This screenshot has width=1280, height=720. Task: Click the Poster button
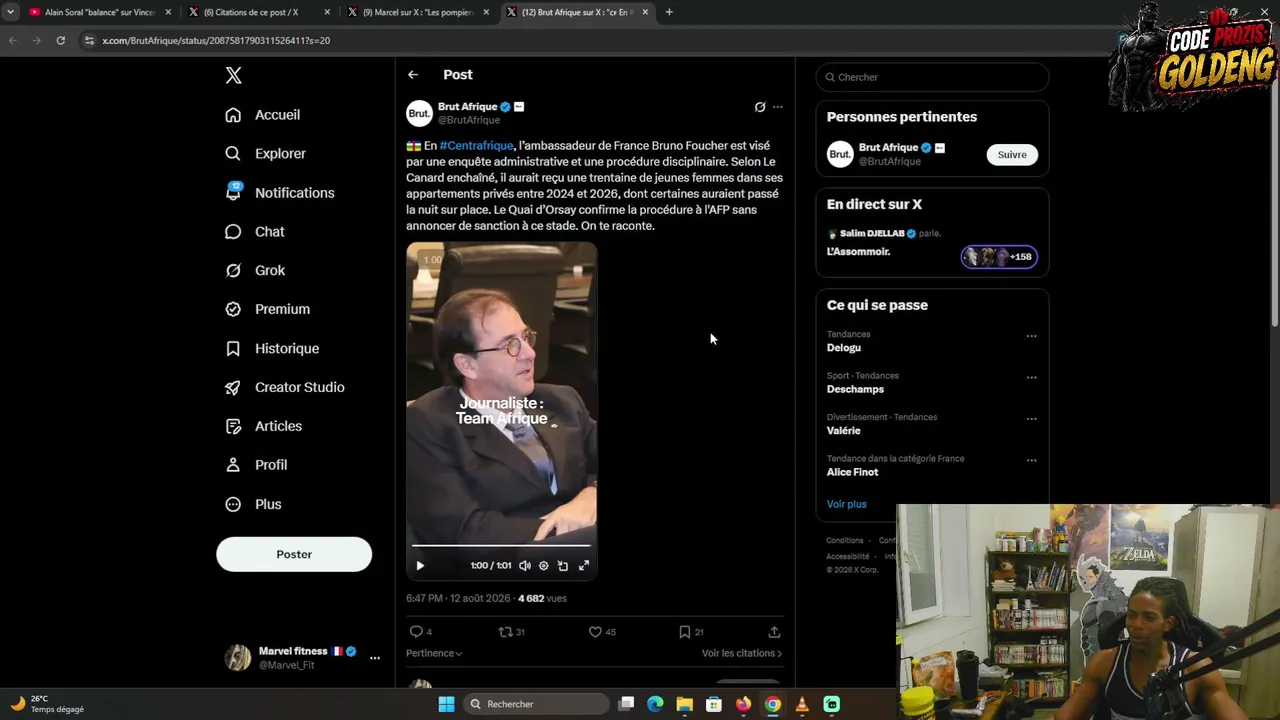click(x=294, y=554)
